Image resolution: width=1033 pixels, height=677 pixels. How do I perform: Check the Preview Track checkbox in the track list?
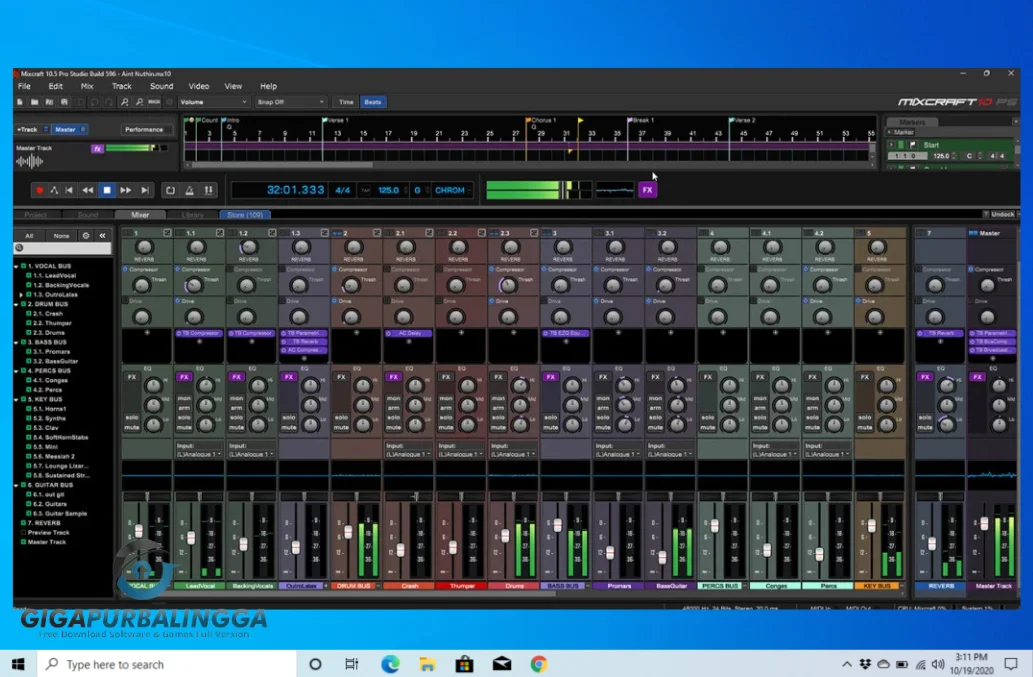(x=22, y=533)
